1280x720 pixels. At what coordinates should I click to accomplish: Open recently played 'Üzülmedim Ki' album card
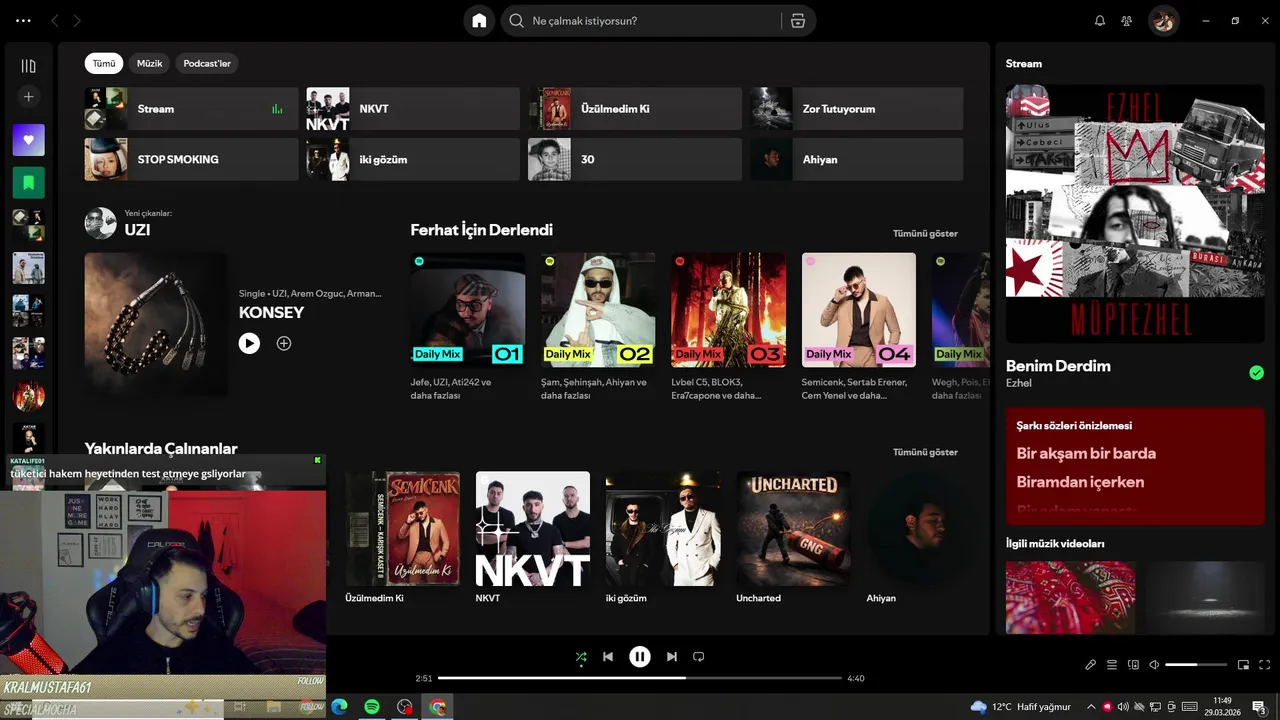coord(402,538)
